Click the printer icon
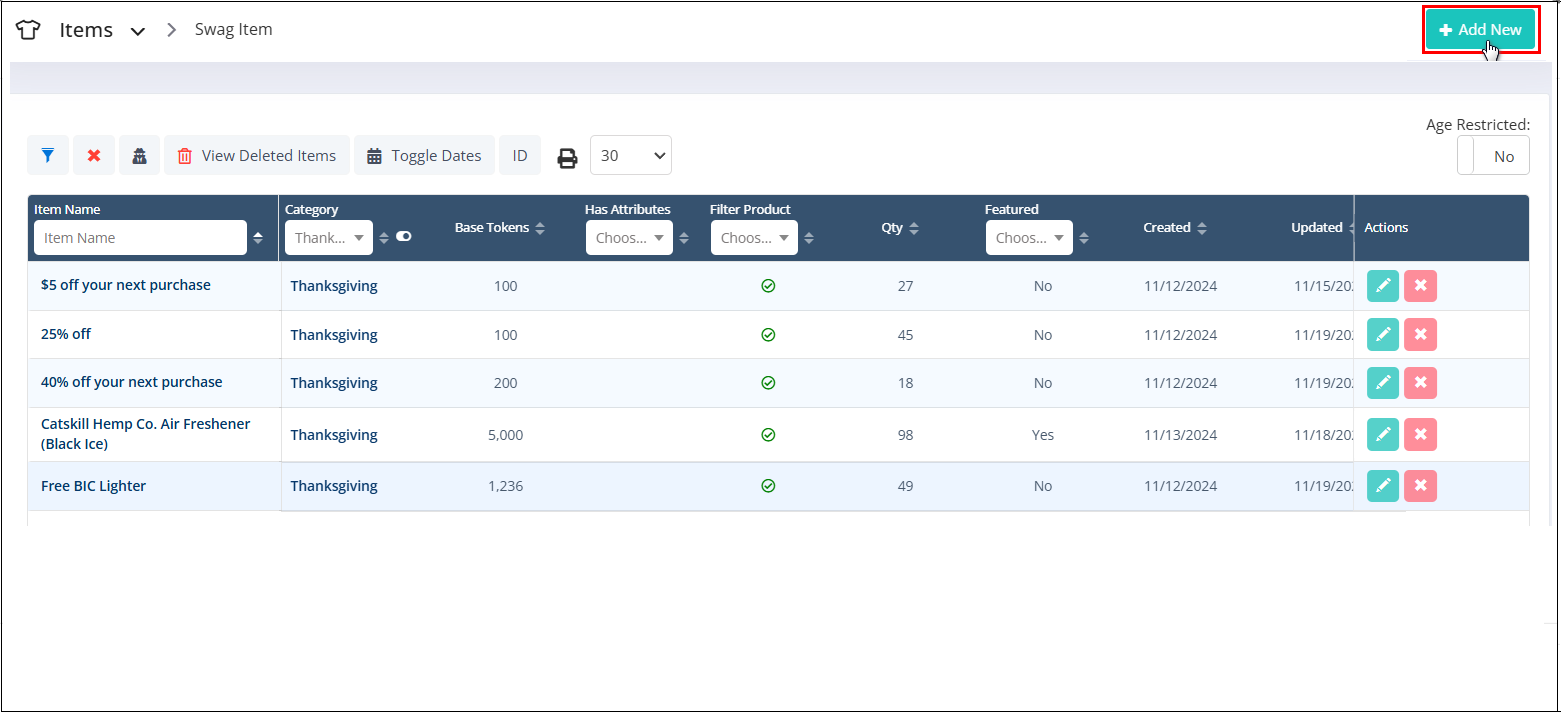This screenshot has width=1561, height=717. [x=567, y=157]
